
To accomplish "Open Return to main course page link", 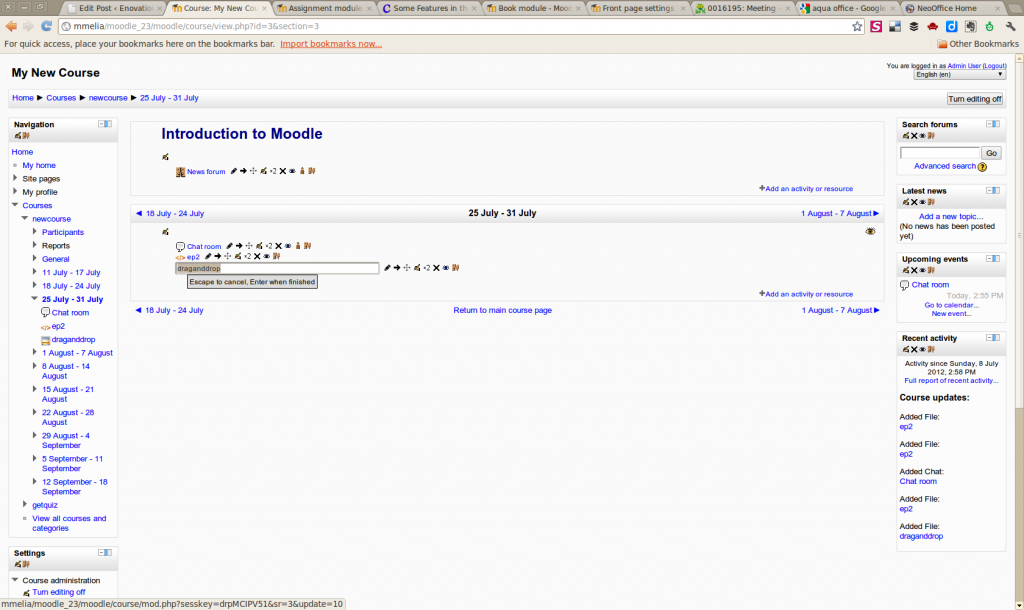I will tap(502, 310).
